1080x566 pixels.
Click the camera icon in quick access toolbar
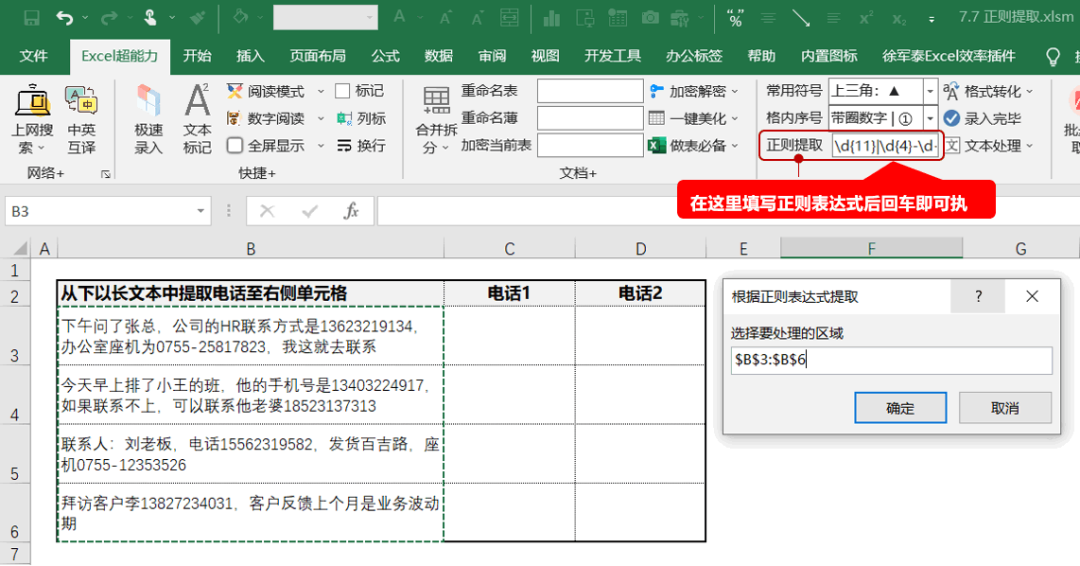click(650, 19)
